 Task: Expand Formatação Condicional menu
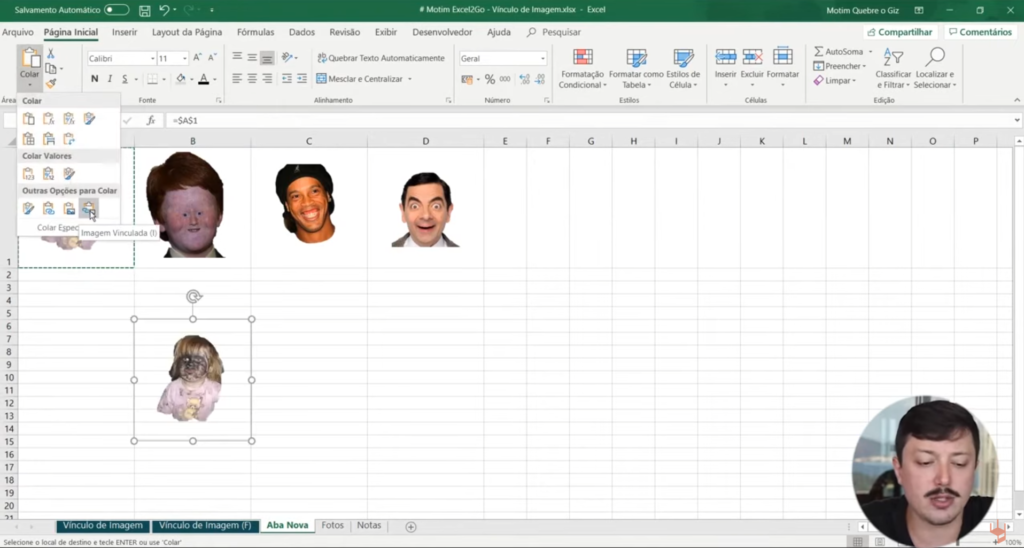583,67
